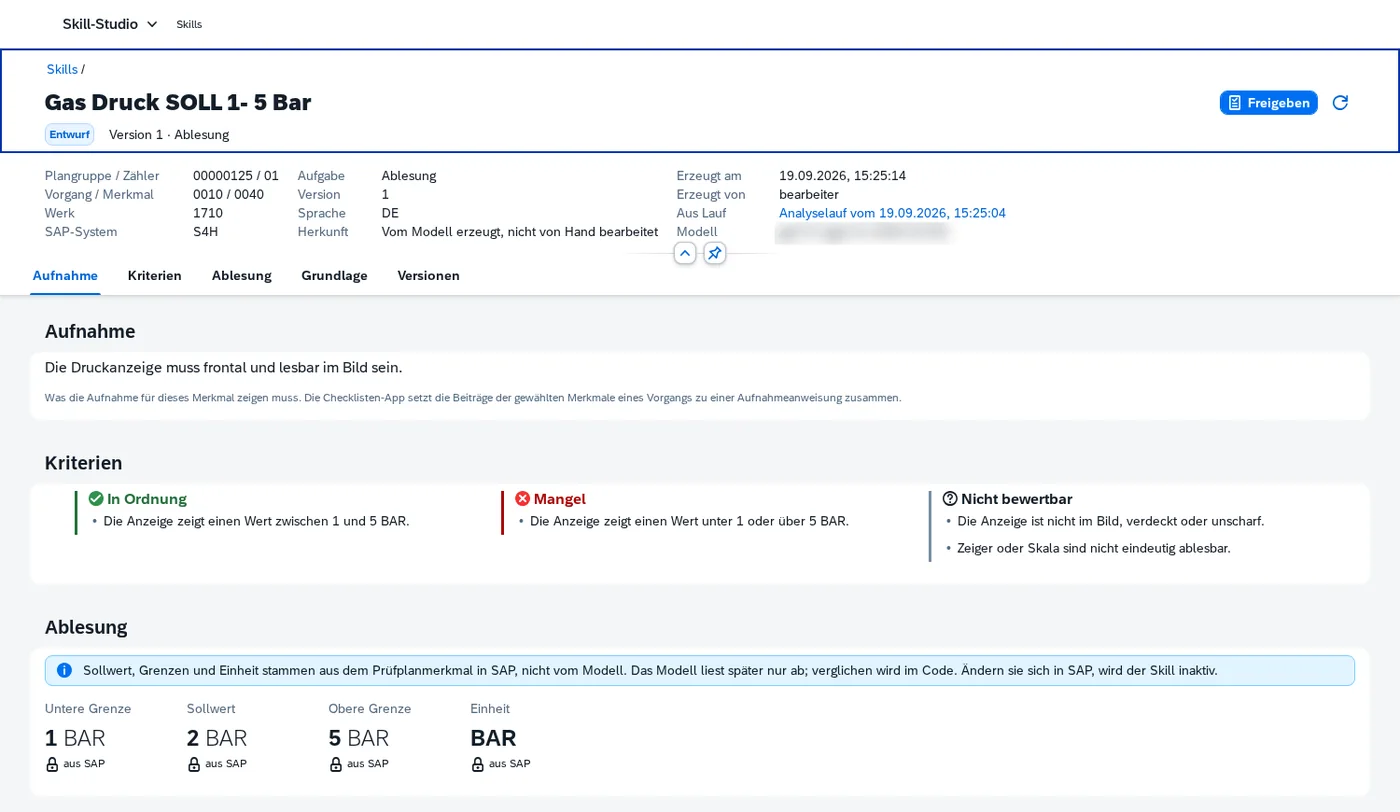Switch to the Kriterien tab
This screenshot has height=812, width=1400.
coord(155,275)
